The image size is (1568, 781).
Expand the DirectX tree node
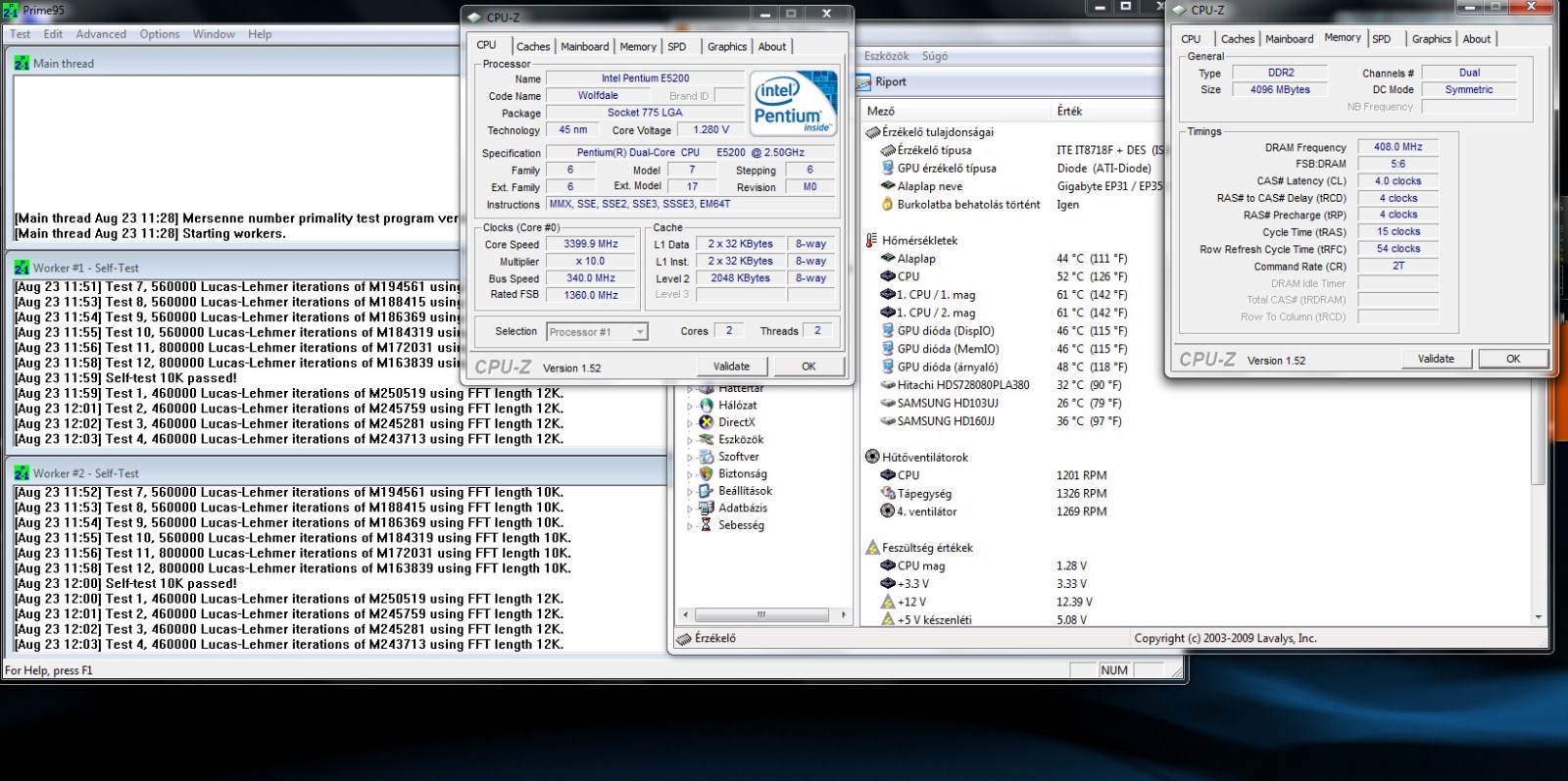click(690, 423)
